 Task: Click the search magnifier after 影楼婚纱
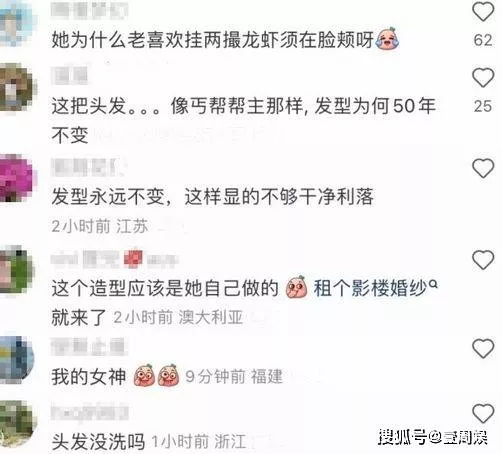(433, 284)
